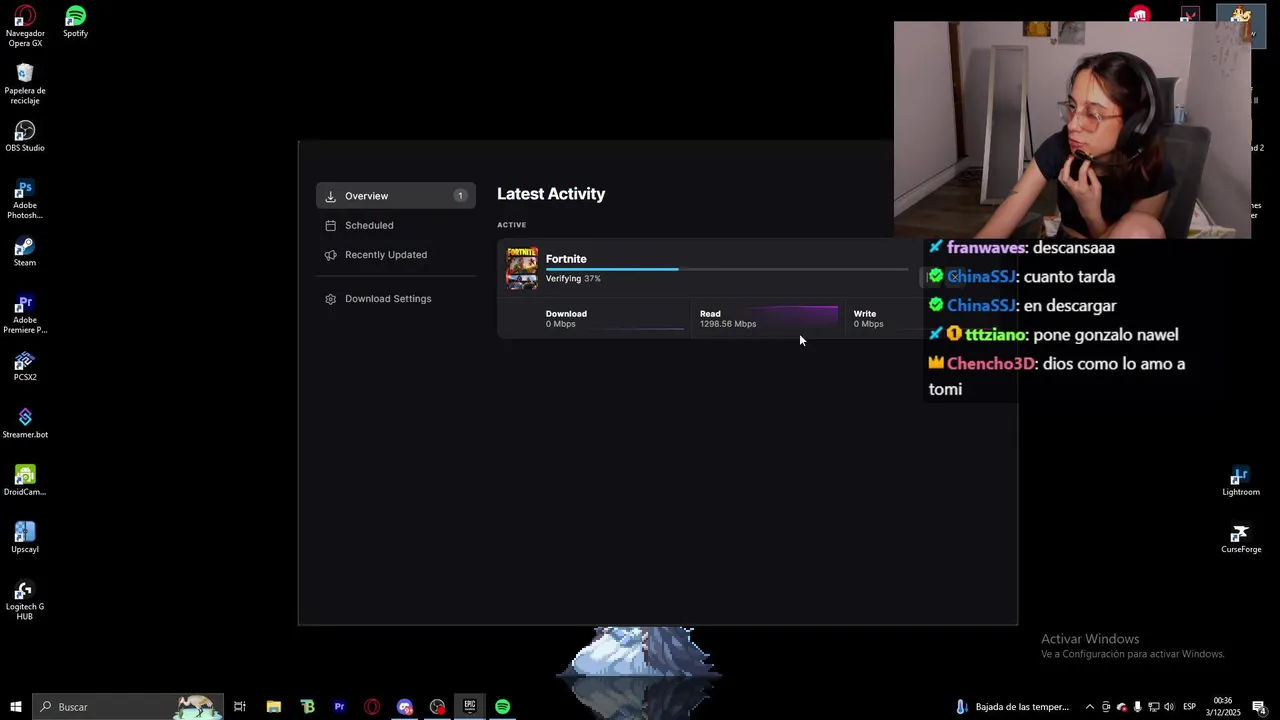Click the Fortnite game thumbnail
Viewport: 1280px width, 720px height.
tap(522, 268)
